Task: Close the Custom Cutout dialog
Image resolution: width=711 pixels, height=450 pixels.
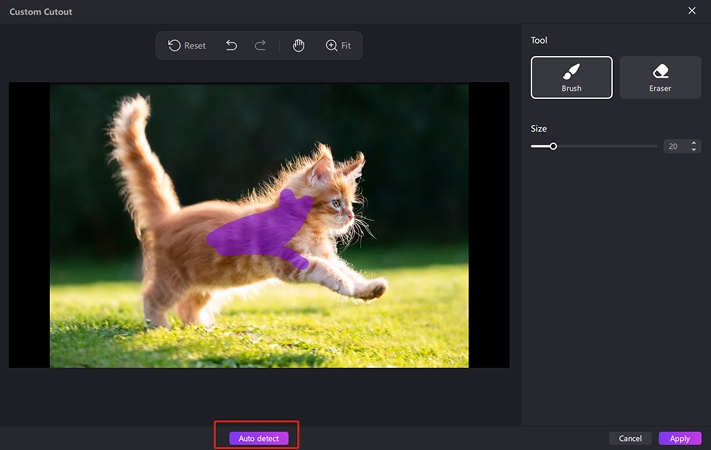Action: (692, 11)
